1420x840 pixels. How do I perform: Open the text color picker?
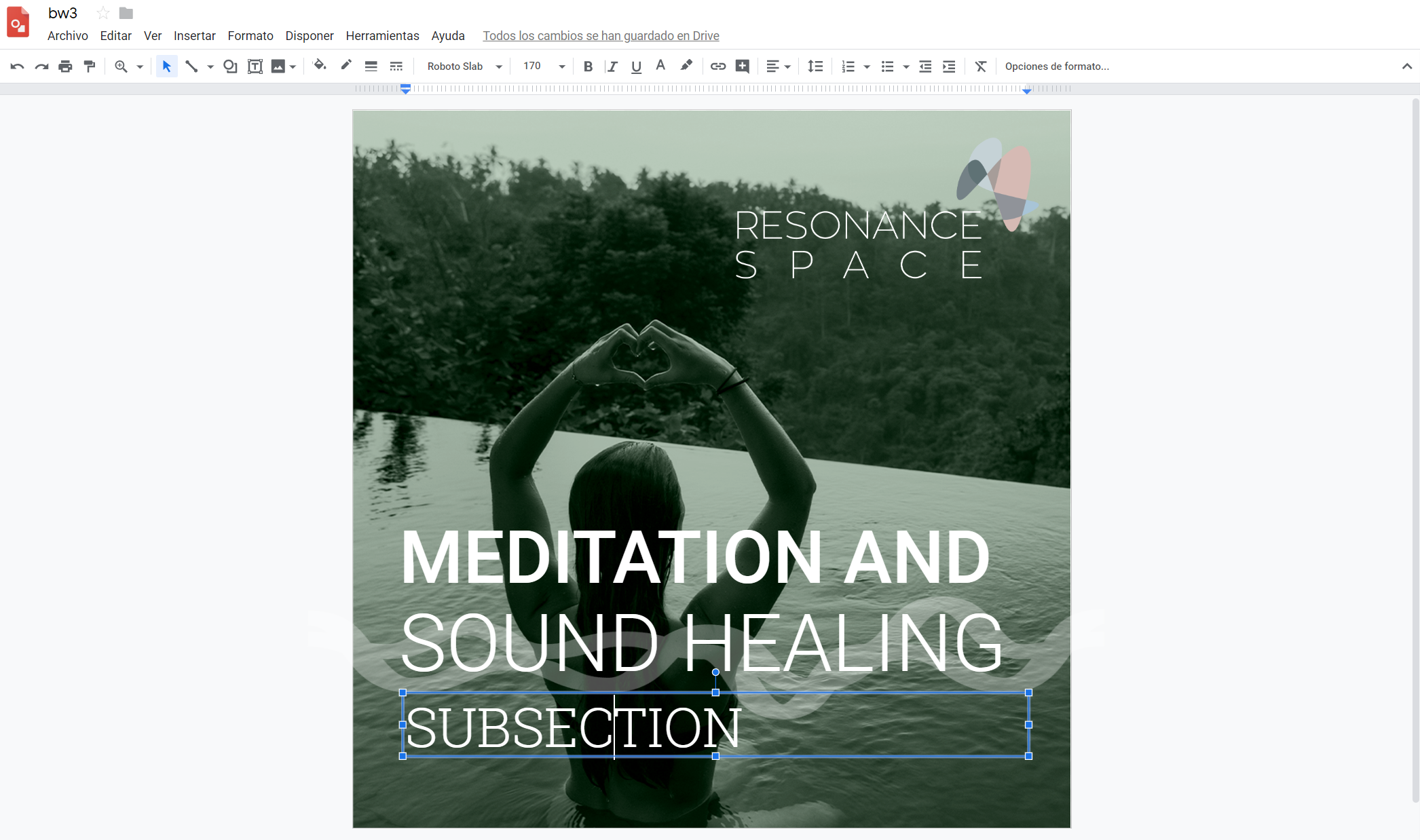(660, 66)
